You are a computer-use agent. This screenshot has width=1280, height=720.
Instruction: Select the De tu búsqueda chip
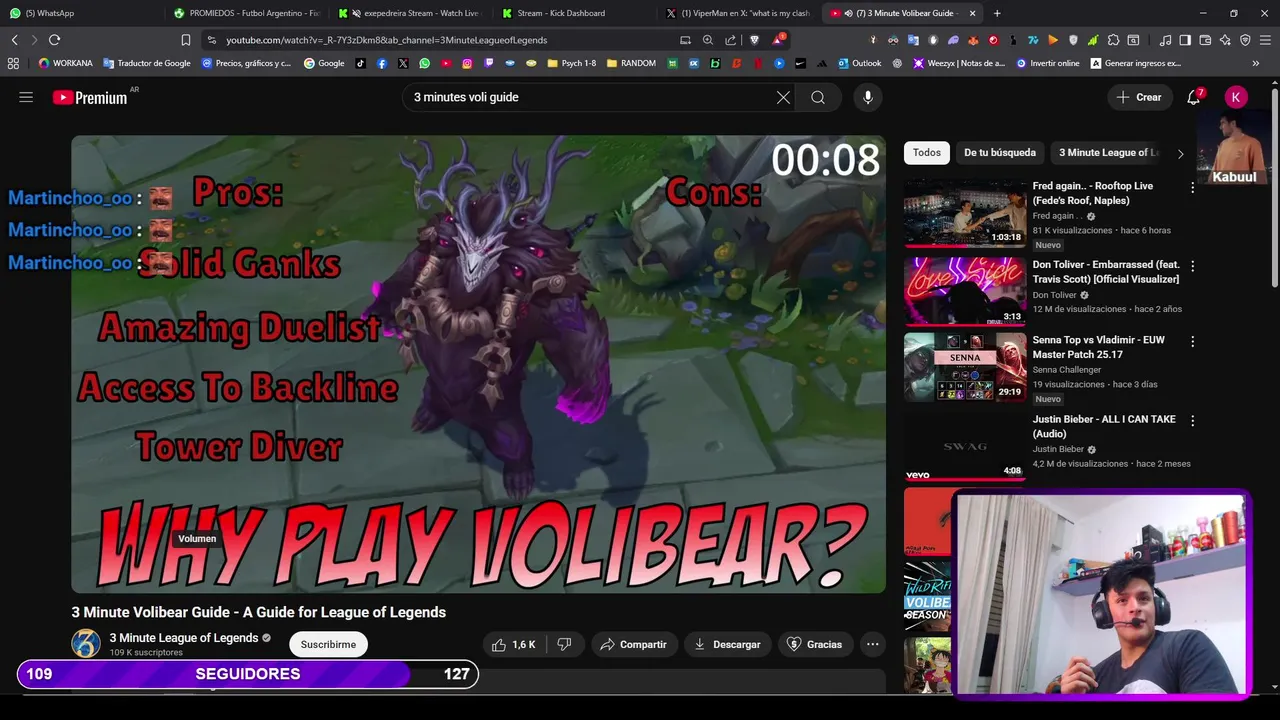[x=1000, y=153]
